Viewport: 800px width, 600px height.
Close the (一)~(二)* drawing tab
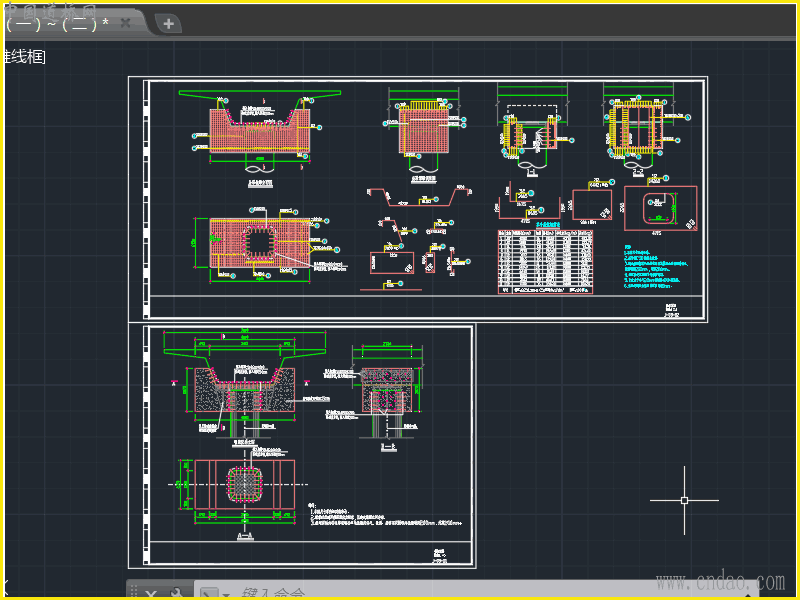click(x=126, y=23)
